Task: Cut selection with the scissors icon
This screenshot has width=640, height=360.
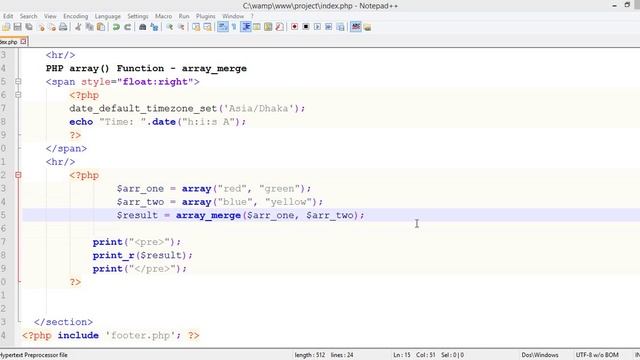Action: click(x=78, y=27)
